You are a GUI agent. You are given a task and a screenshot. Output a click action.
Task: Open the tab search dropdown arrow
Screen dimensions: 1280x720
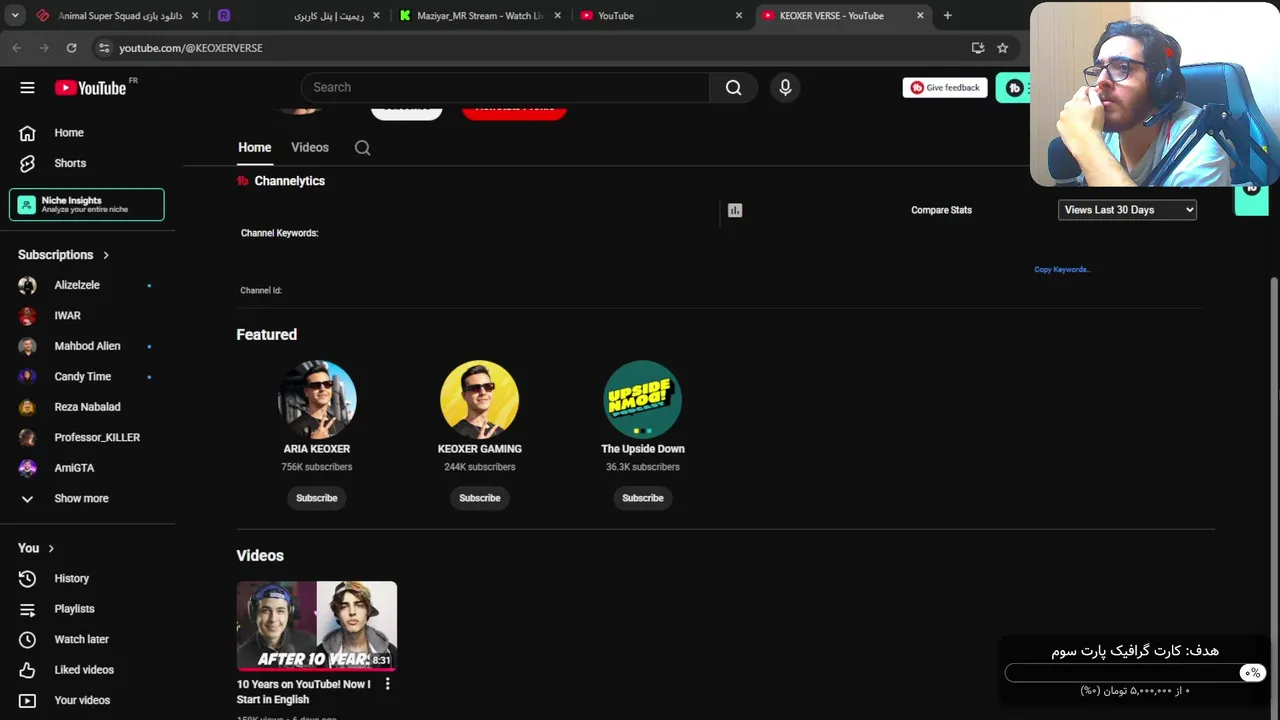tap(15, 16)
